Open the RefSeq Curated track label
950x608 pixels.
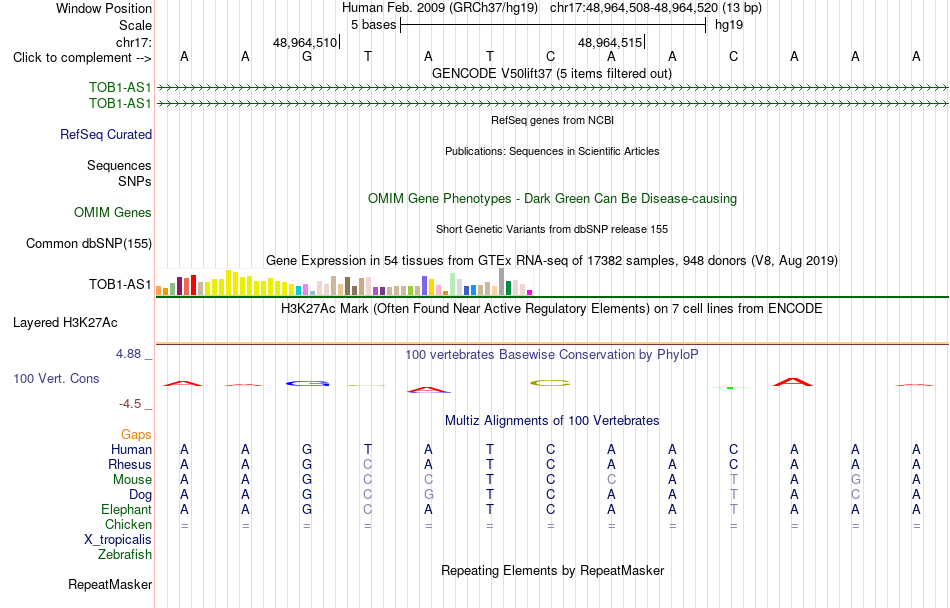pyautogui.click(x=105, y=134)
